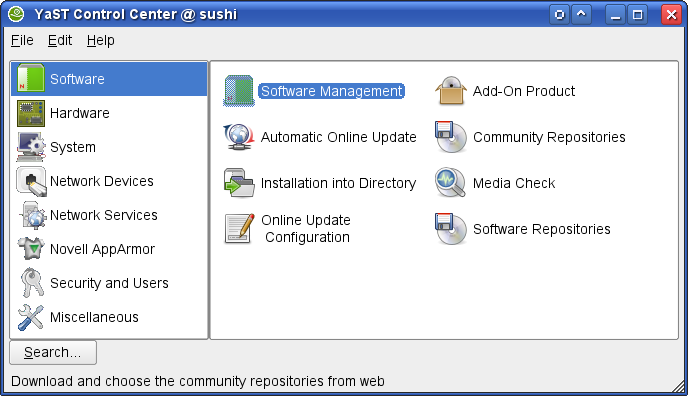Click the YaST logo in title bar

click(x=17, y=14)
